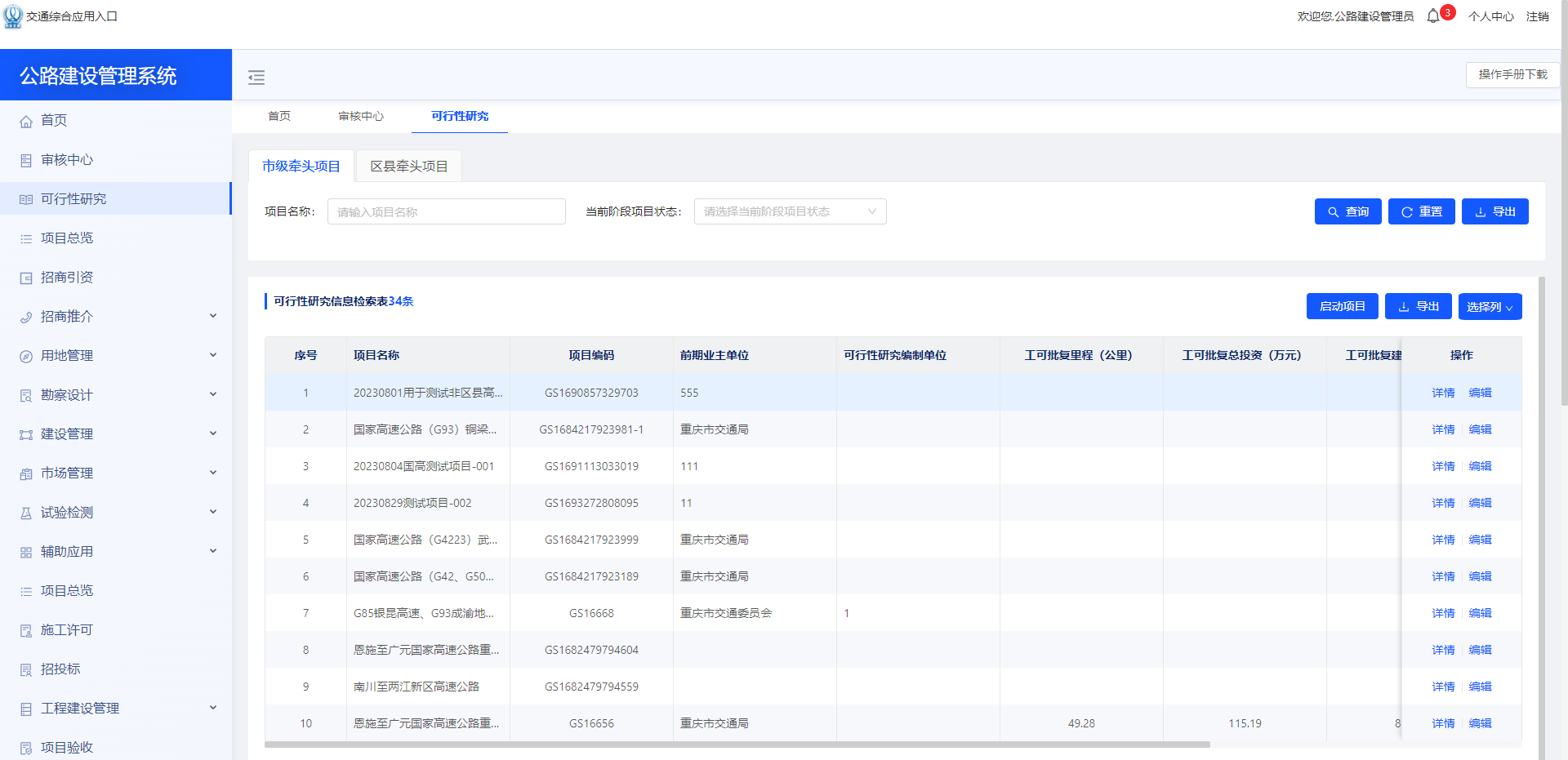
Task: Open the 当前阶段项目状态 dropdown
Action: (x=790, y=211)
